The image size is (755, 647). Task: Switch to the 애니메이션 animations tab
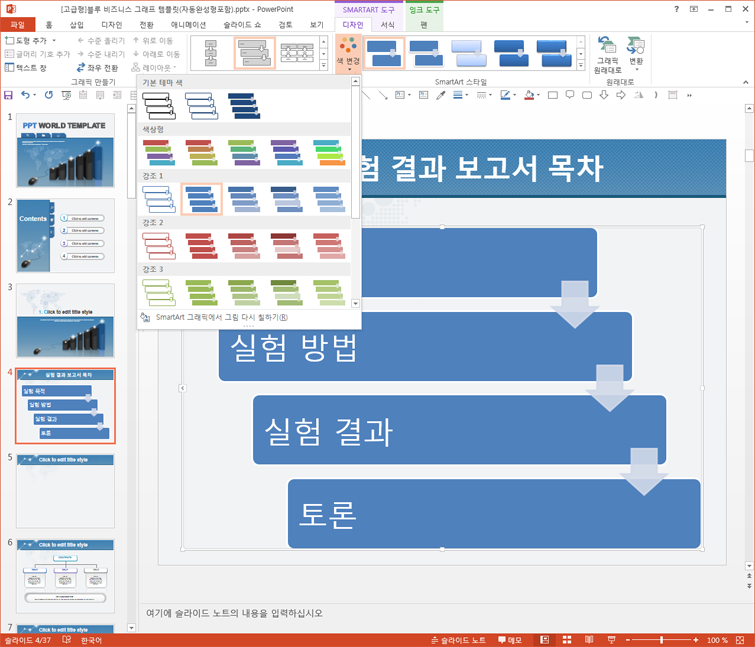(188, 25)
